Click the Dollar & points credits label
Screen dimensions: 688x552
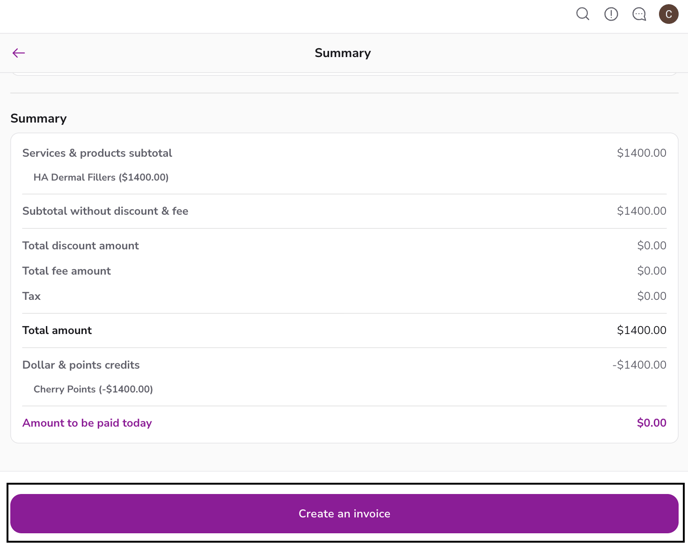[81, 365]
